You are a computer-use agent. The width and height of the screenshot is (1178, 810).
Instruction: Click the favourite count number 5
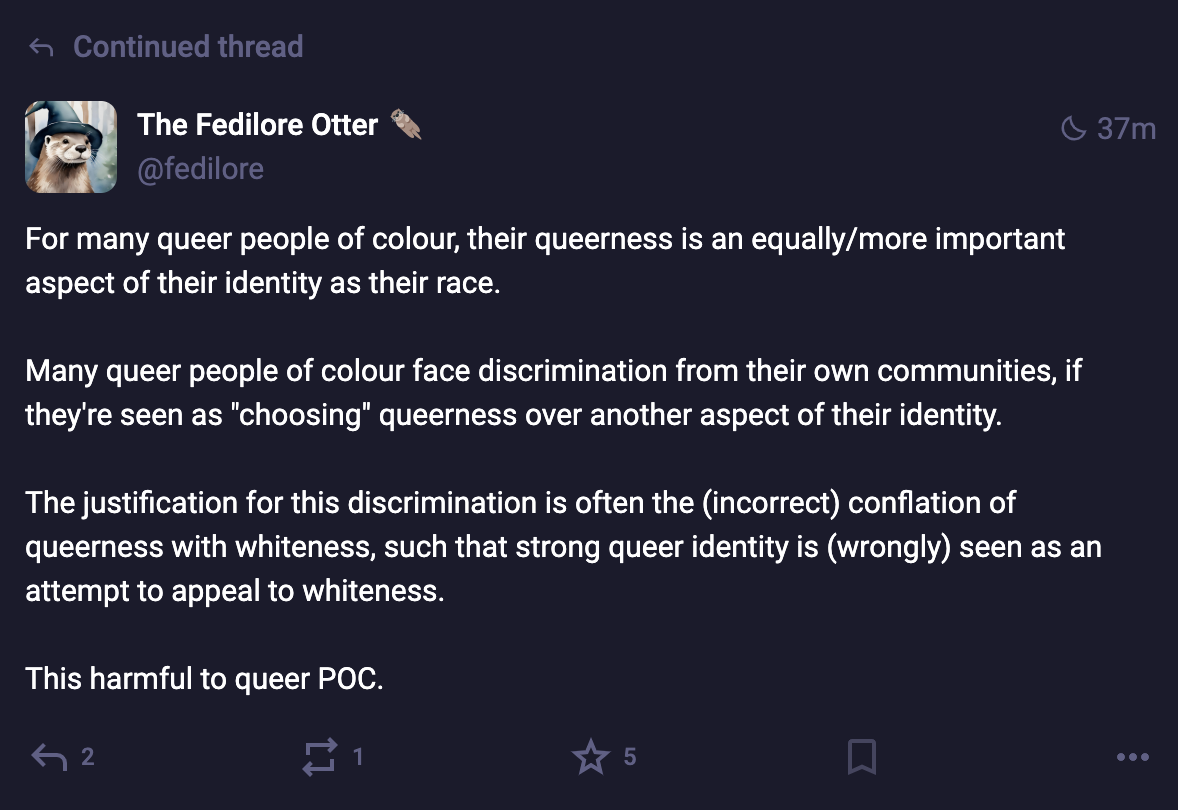coord(629,757)
